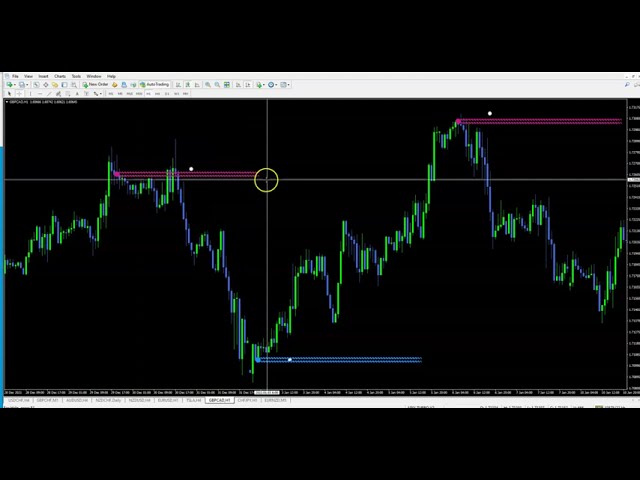Click the Zoom Out magnifier icon

click(217, 85)
